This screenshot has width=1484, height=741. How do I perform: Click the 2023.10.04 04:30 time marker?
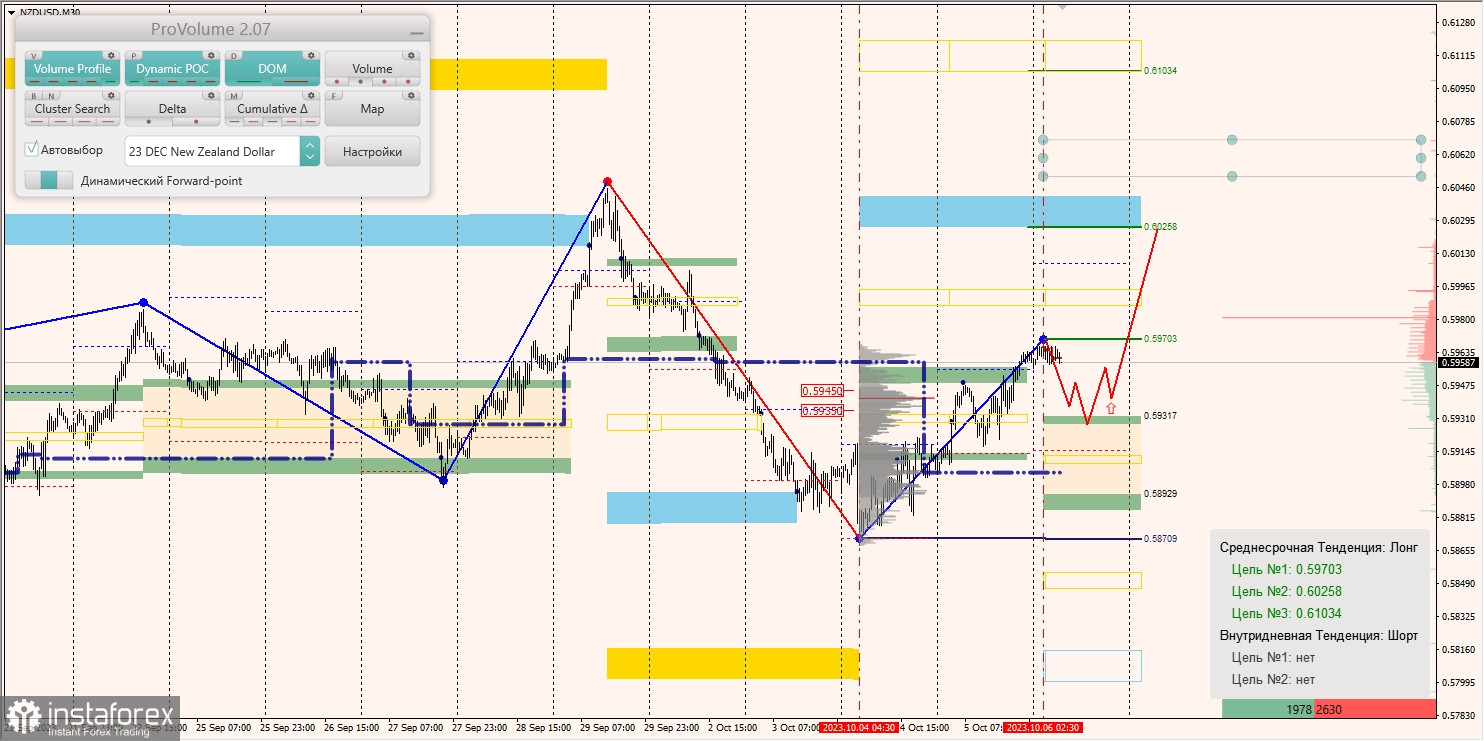[859, 727]
